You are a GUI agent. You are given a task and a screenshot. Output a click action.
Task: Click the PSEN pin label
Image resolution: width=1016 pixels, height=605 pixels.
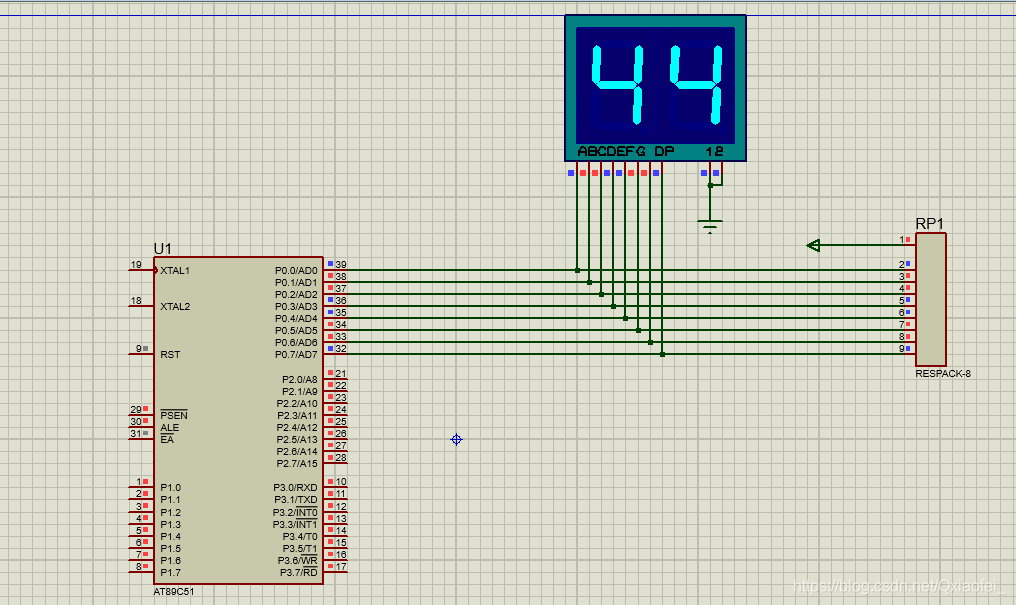point(174,415)
